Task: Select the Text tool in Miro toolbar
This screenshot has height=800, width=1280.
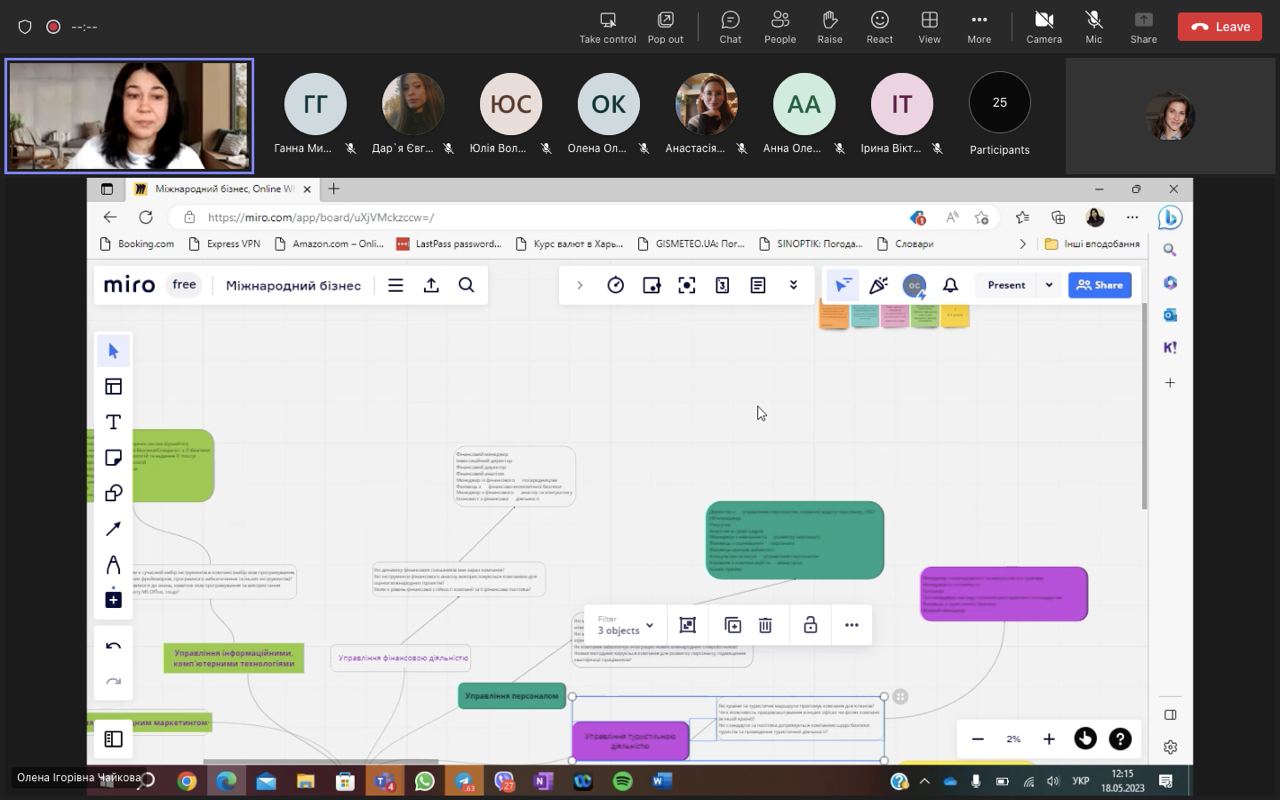Action: 113,422
